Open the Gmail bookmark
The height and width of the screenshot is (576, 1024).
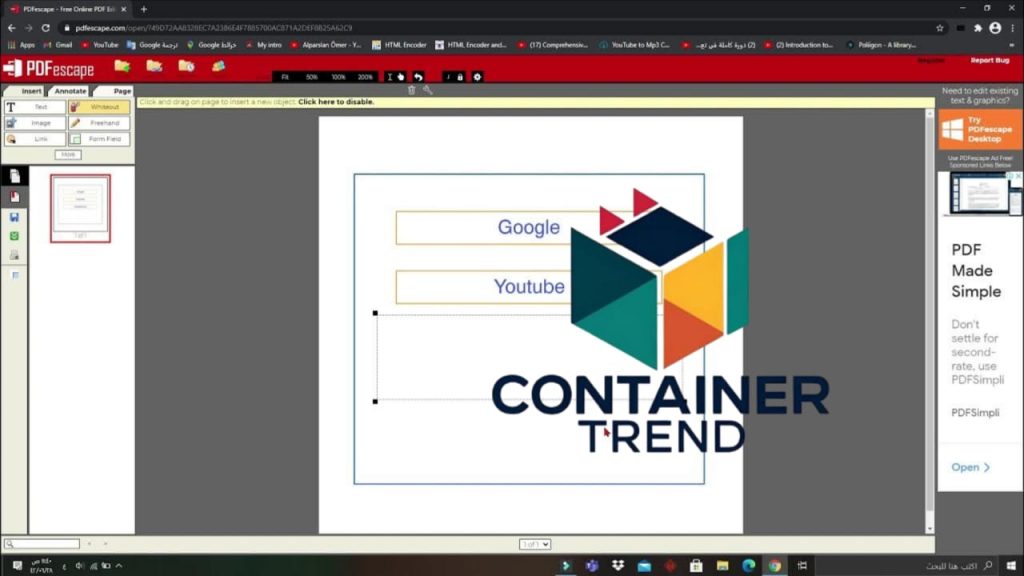pyautogui.click(x=58, y=45)
